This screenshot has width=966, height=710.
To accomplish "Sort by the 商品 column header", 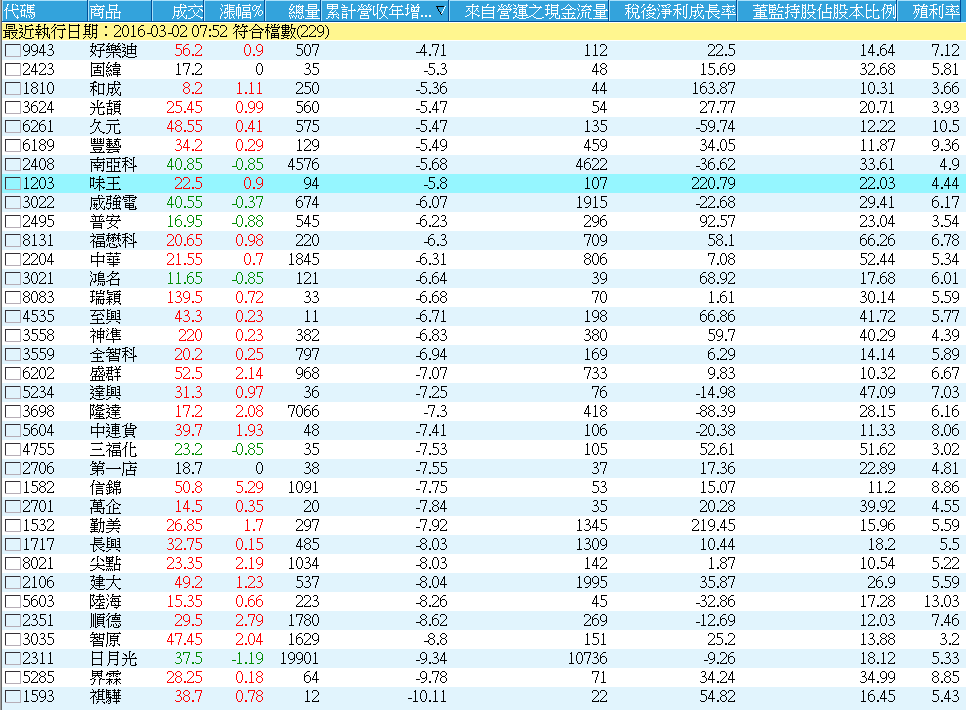I will tap(119, 10).
